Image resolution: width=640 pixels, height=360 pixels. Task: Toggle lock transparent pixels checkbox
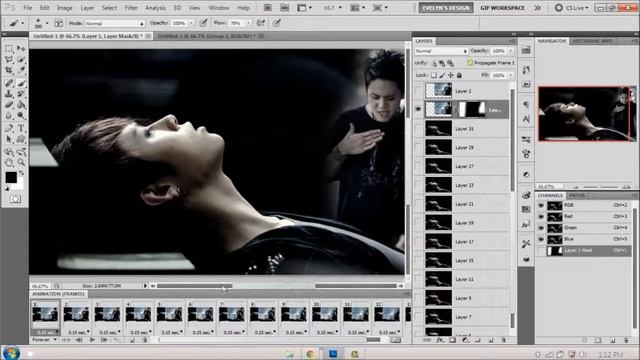point(434,75)
